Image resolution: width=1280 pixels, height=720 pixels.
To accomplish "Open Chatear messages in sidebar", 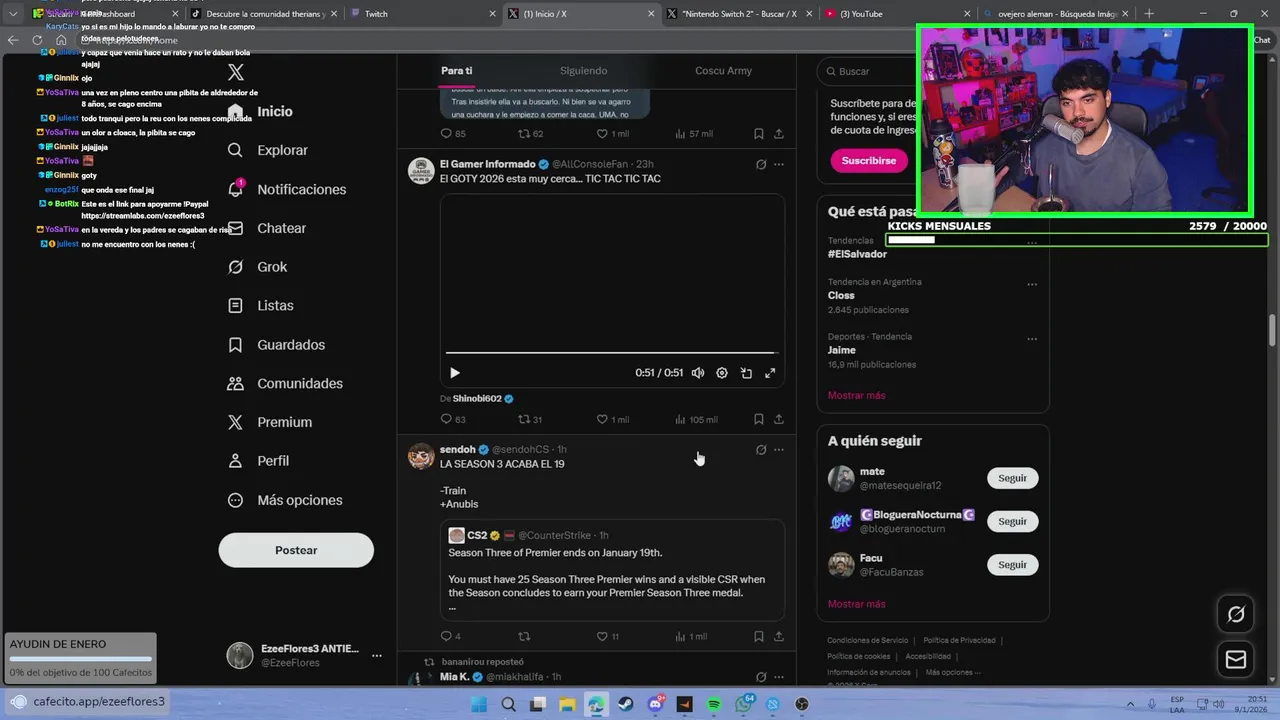I will 266,228.
